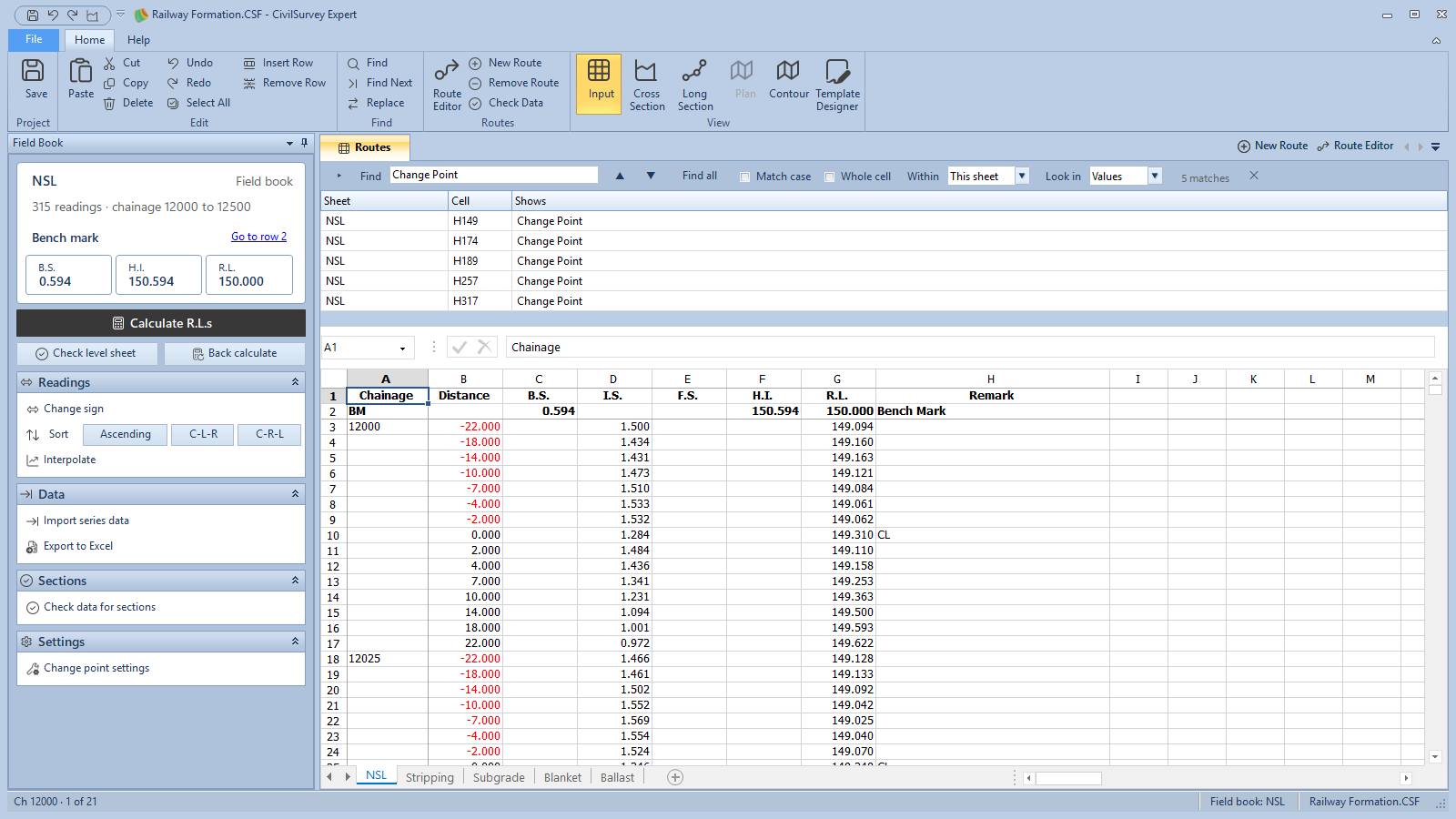This screenshot has height=819, width=1456.
Task: Jump to previous match arrow
Action: pyautogui.click(x=620, y=176)
